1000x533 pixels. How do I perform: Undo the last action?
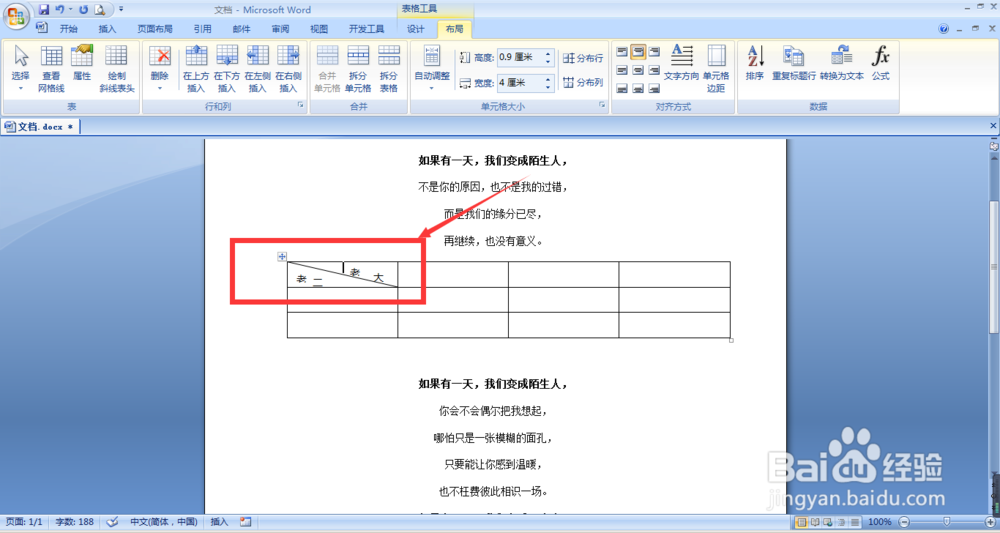pyautogui.click(x=59, y=10)
